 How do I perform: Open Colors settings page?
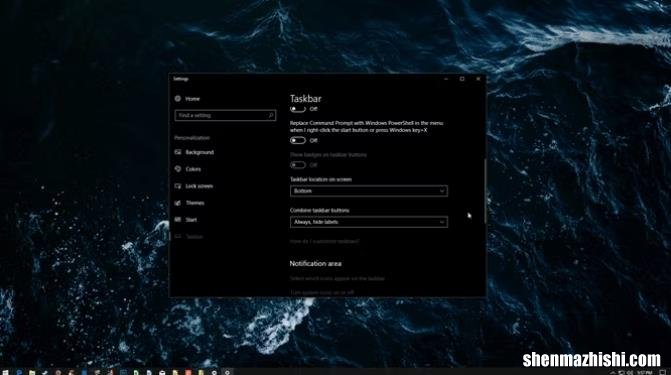pos(188,169)
